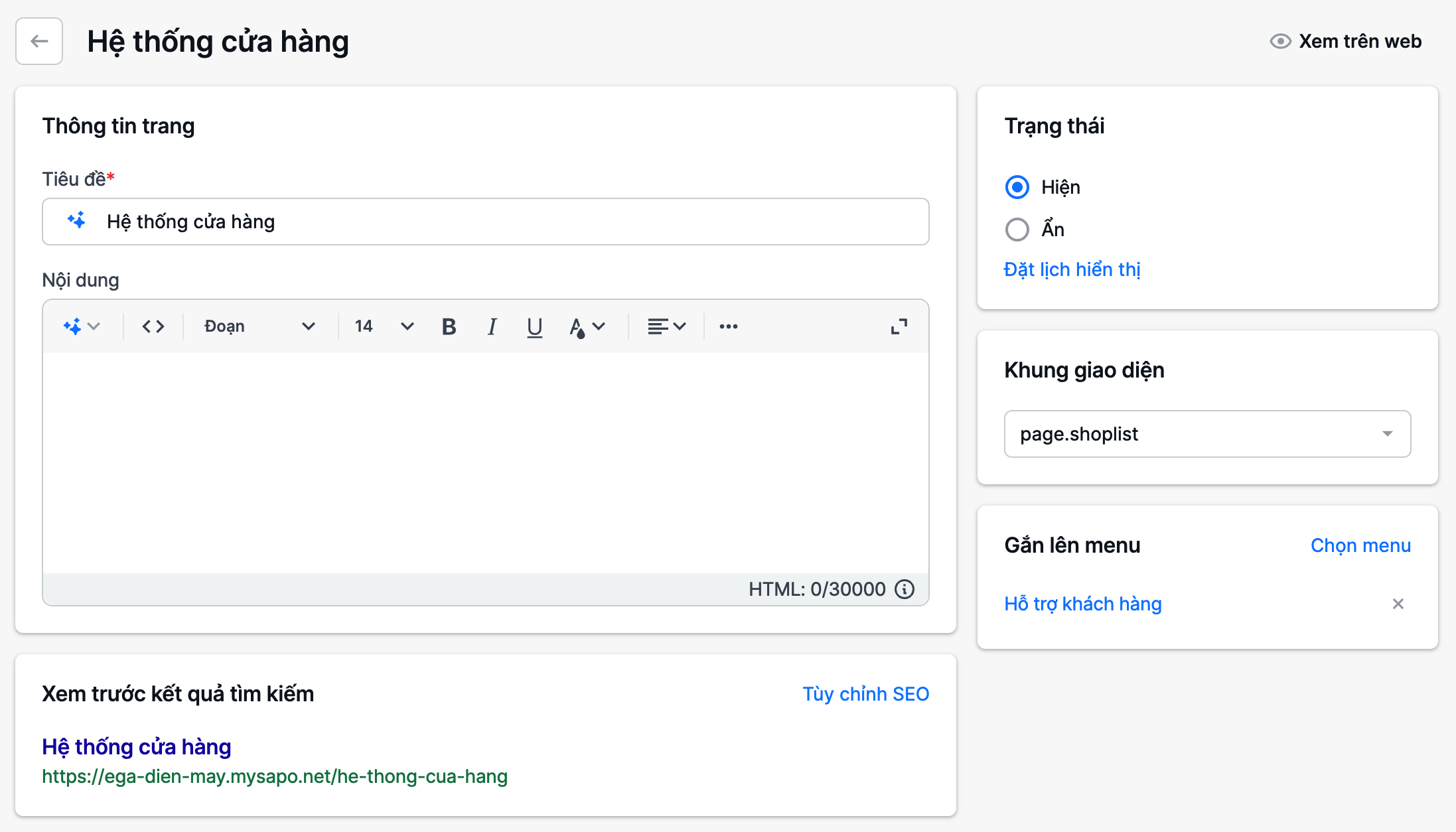Show more toolbar options (three dots)
This screenshot has width=1456, height=832.
click(728, 326)
